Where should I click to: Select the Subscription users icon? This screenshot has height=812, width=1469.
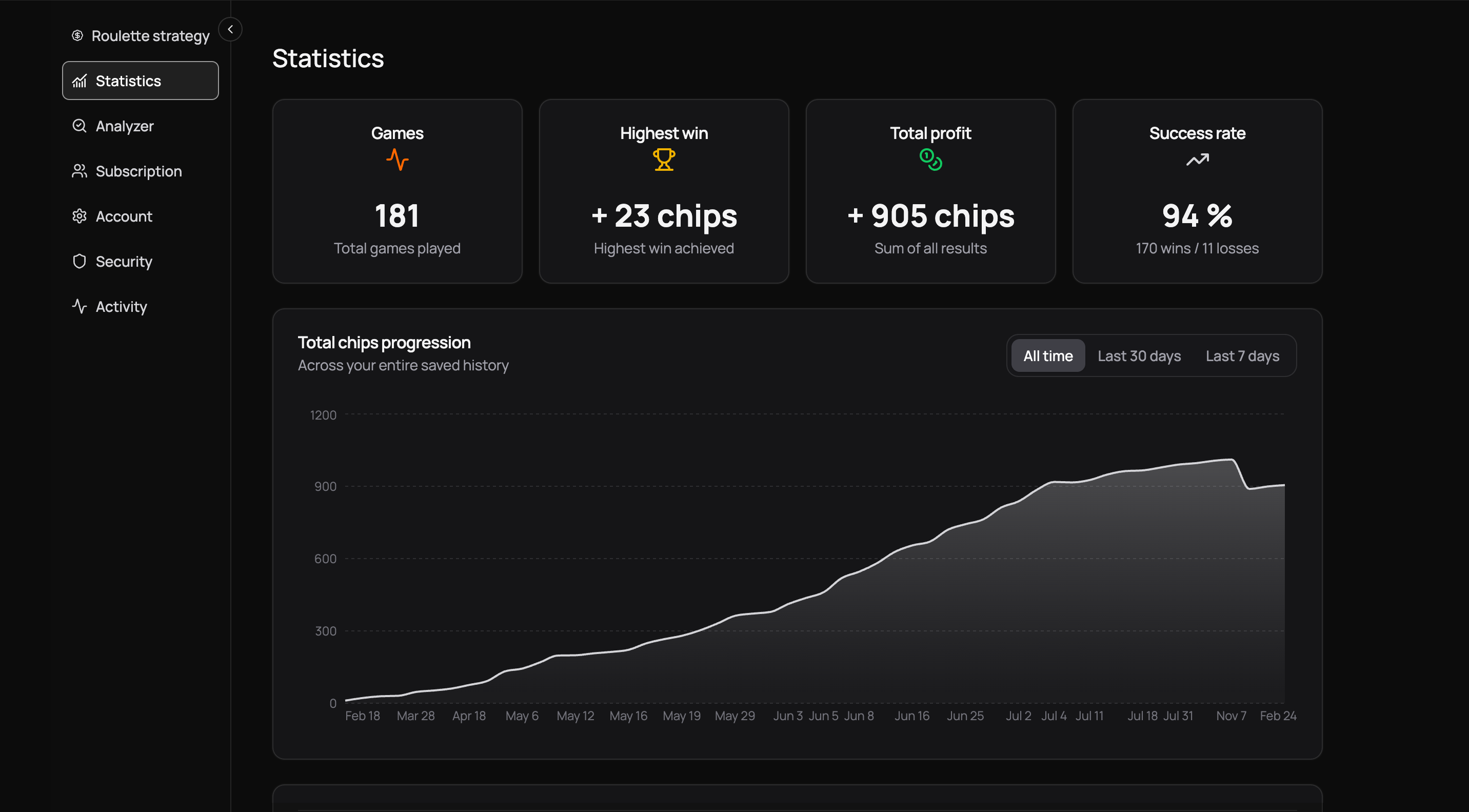(x=80, y=170)
